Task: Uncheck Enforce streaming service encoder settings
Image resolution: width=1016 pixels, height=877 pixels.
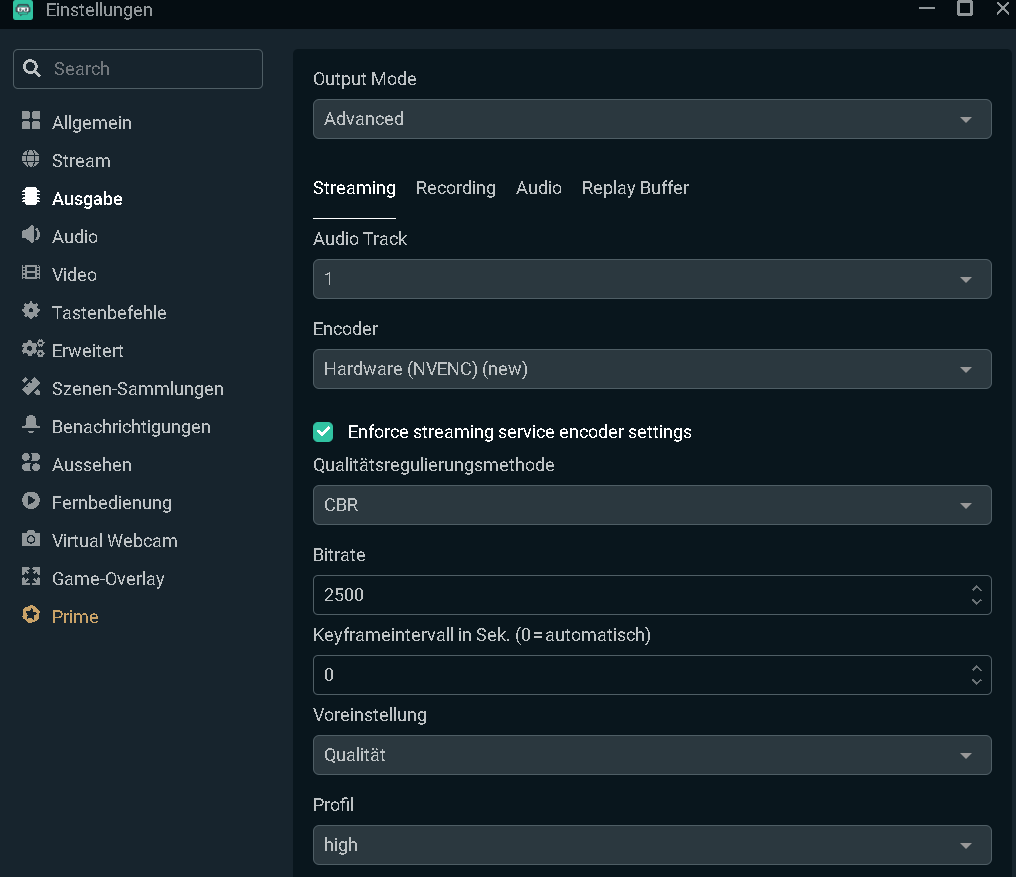Action: [x=323, y=432]
